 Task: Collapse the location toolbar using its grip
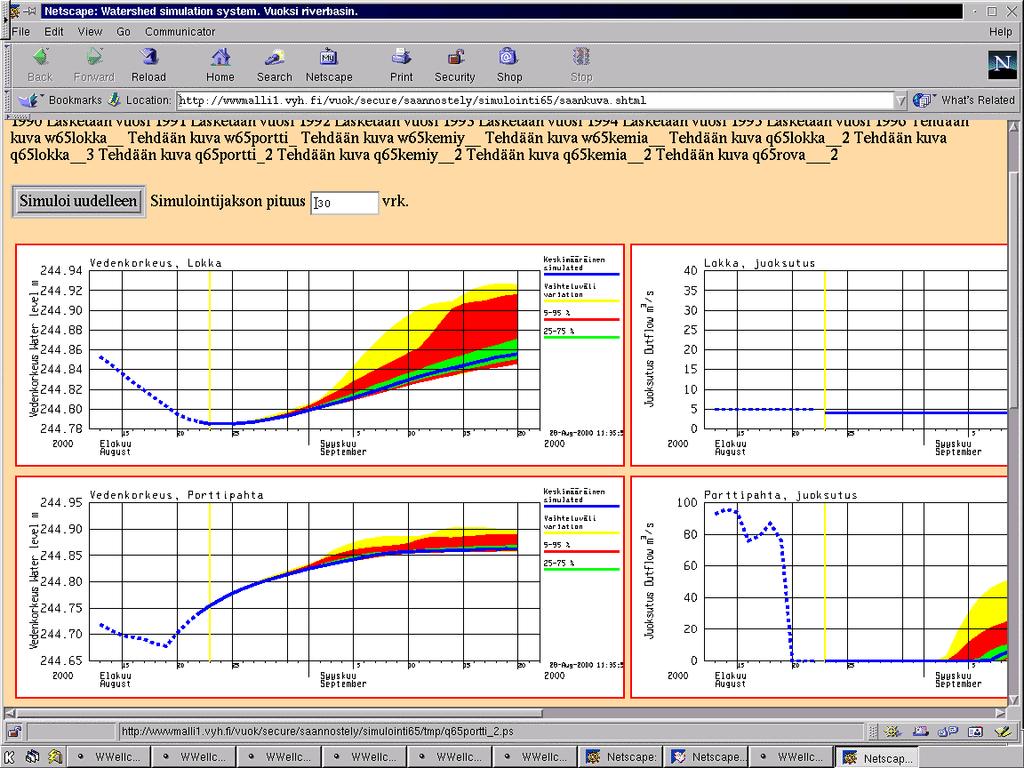(x=8, y=101)
